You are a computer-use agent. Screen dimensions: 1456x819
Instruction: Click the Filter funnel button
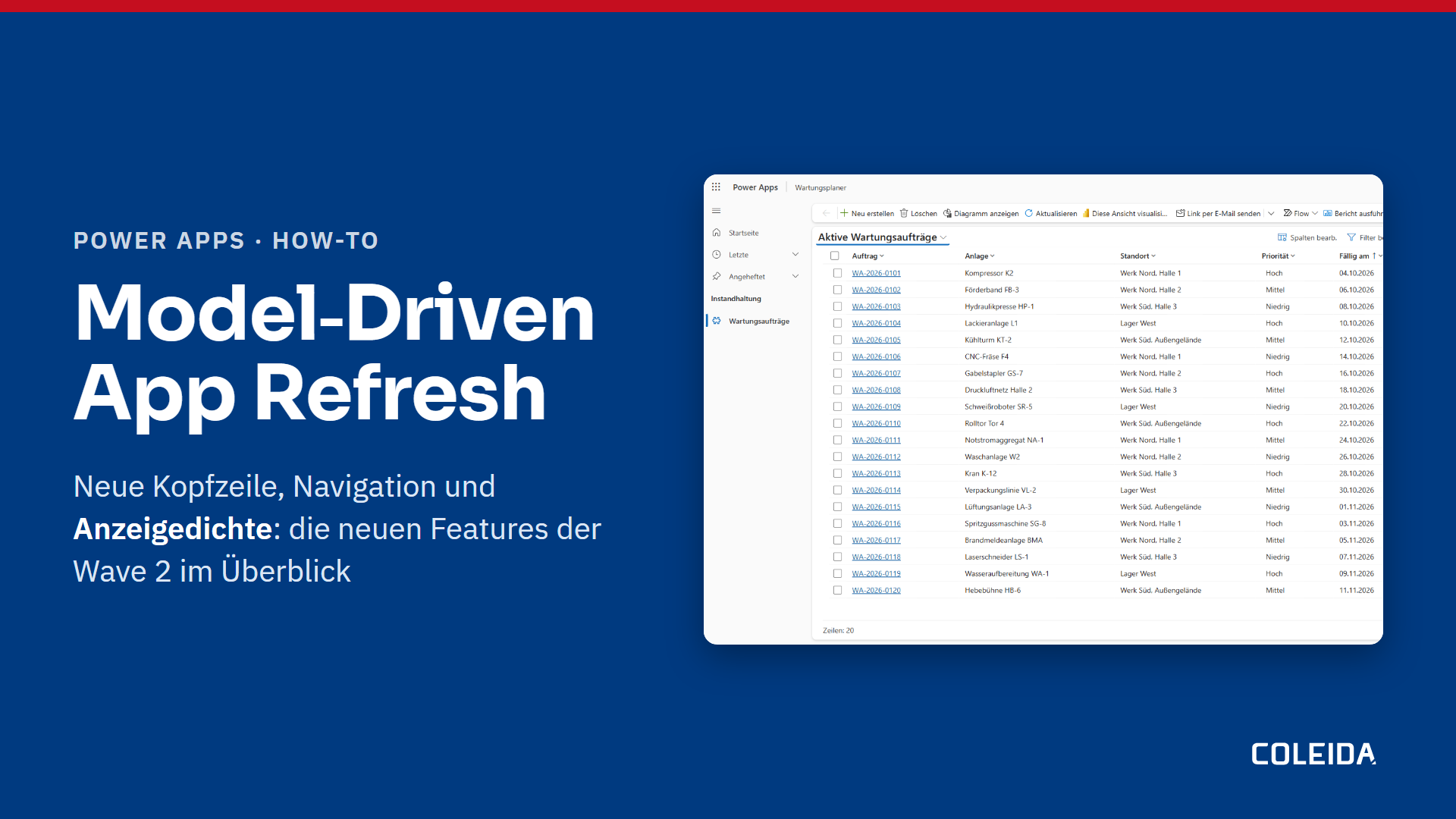click(x=1365, y=237)
